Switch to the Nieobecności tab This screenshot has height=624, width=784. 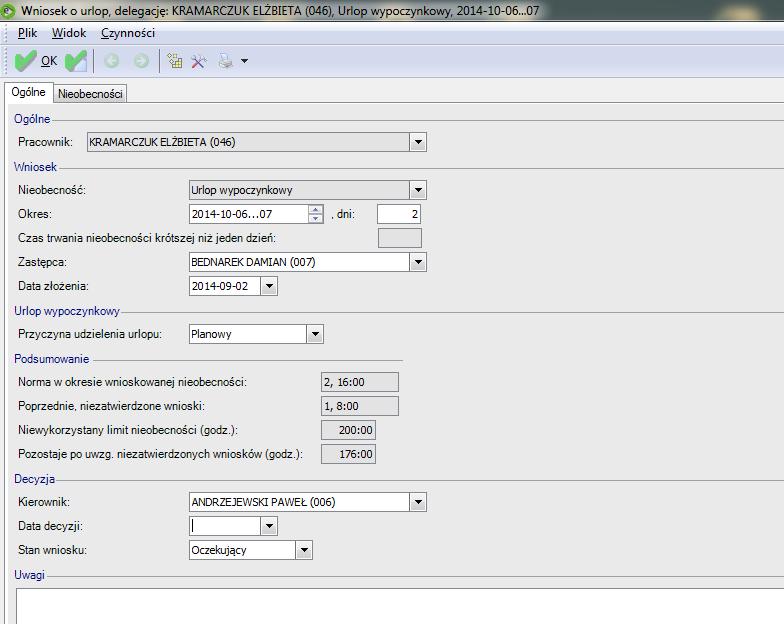90,94
